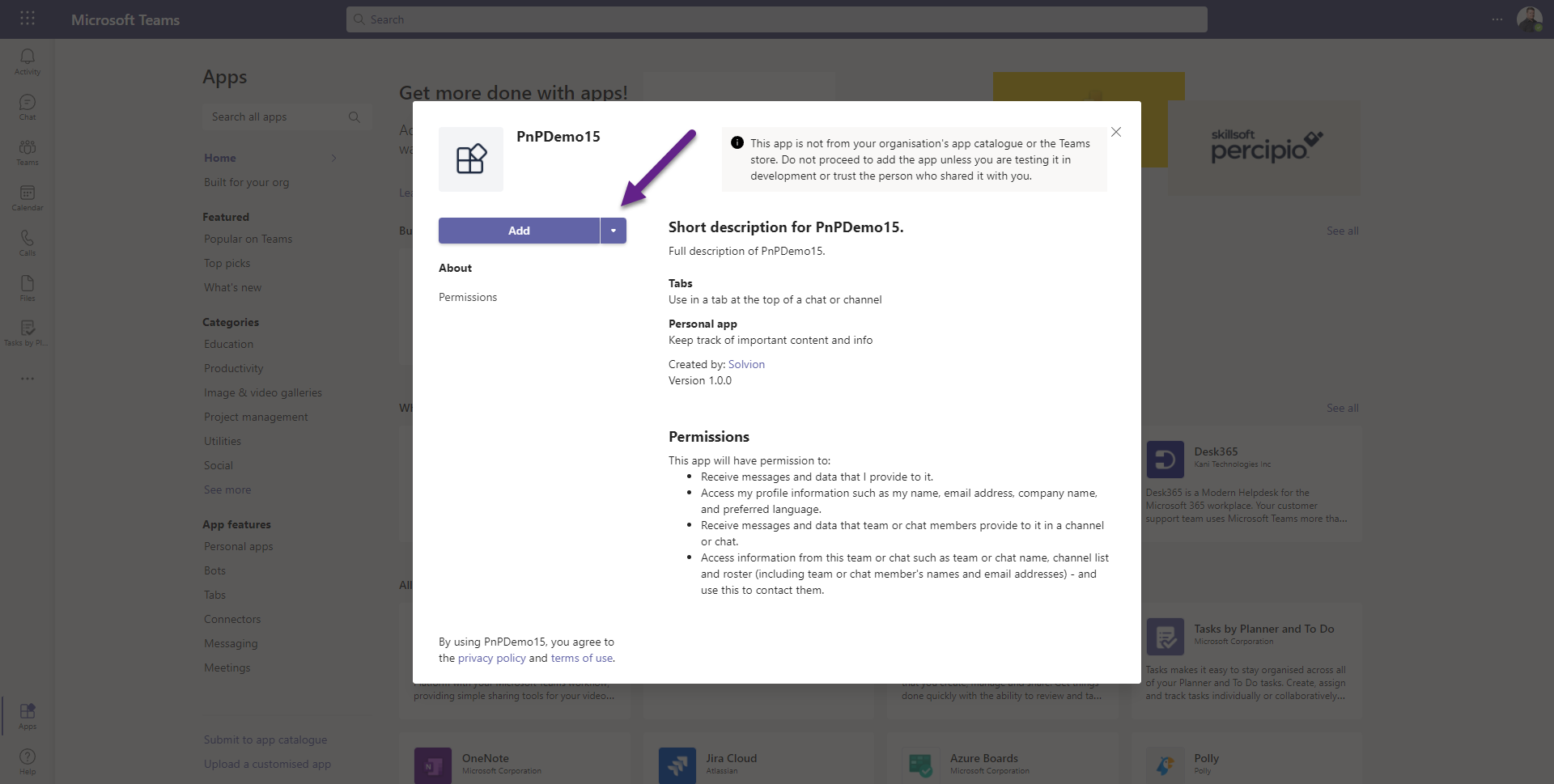Click the Search all apps field

287,117
